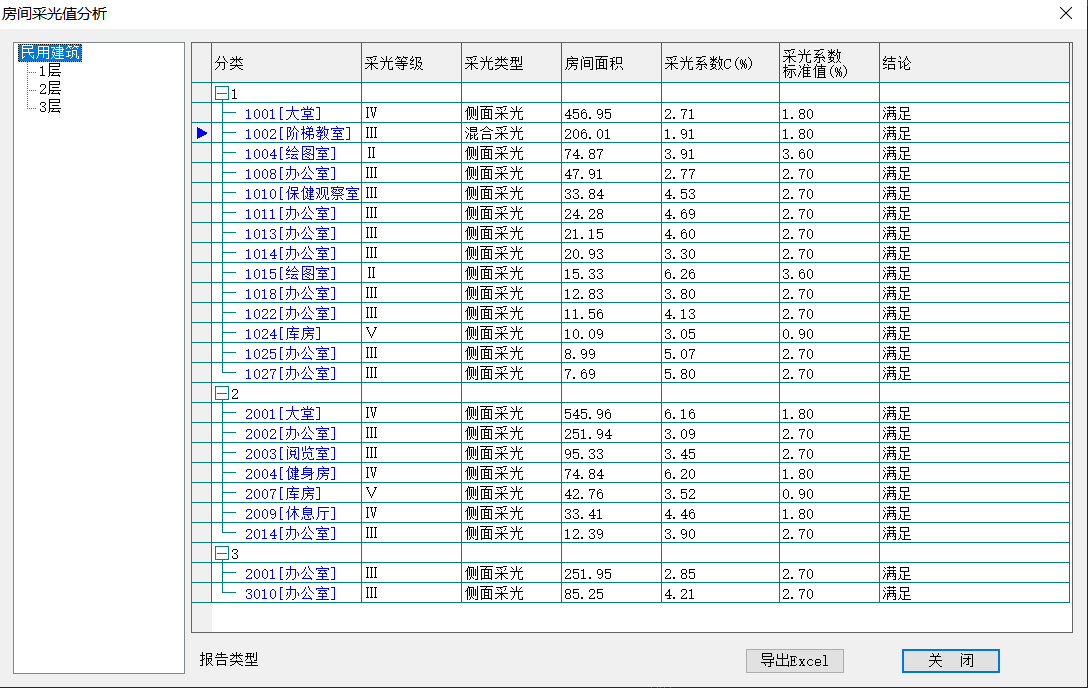
Task: Open room link 1013[办公室]
Action: [x=290, y=234]
